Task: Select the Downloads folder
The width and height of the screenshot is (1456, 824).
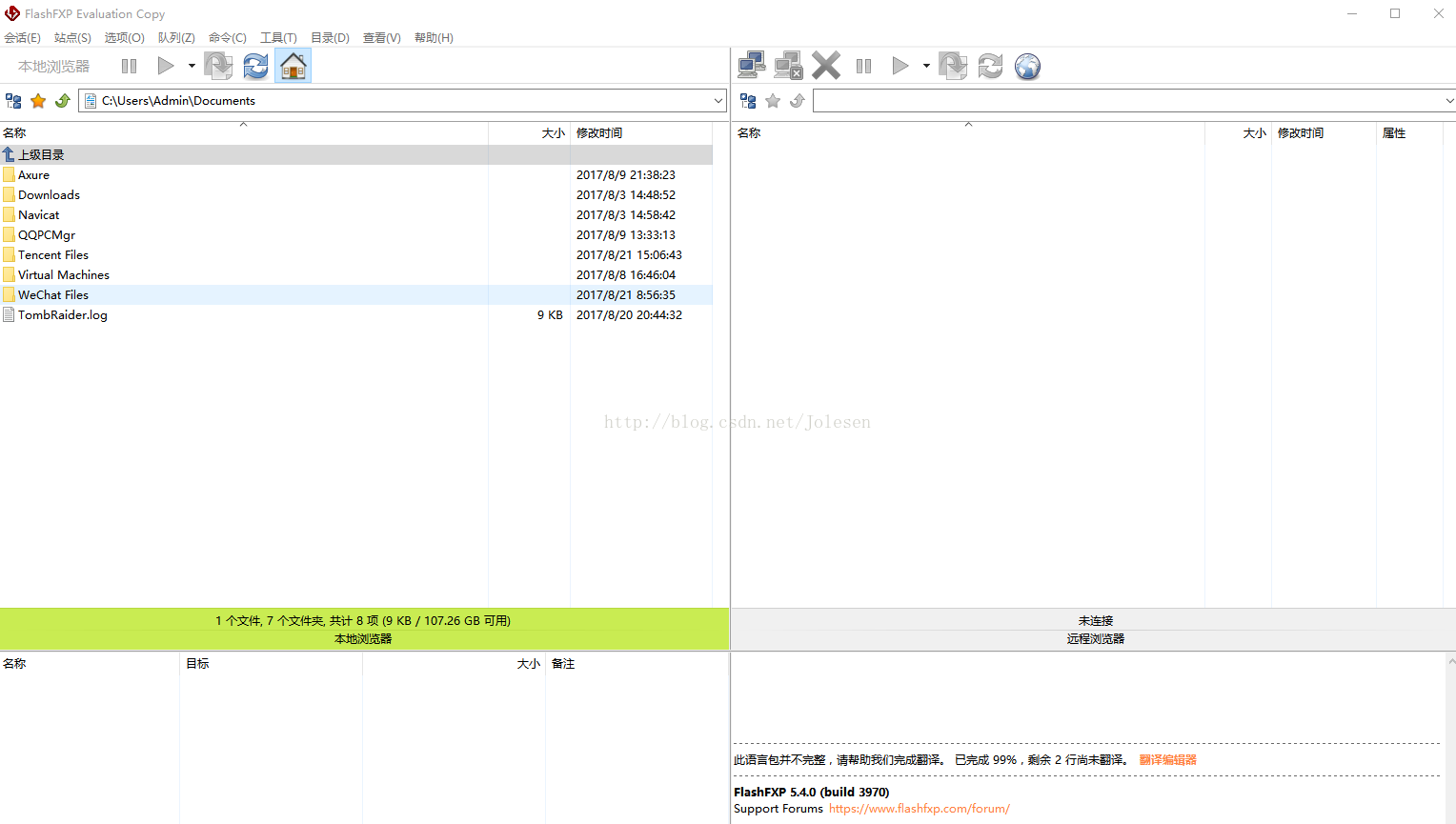Action: [x=356, y=195]
